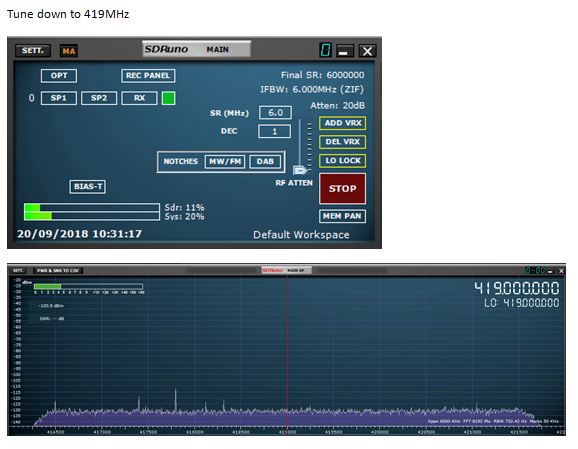578x449 pixels.
Task: Click the 420000 frequency axis label
Action: point(380,432)
